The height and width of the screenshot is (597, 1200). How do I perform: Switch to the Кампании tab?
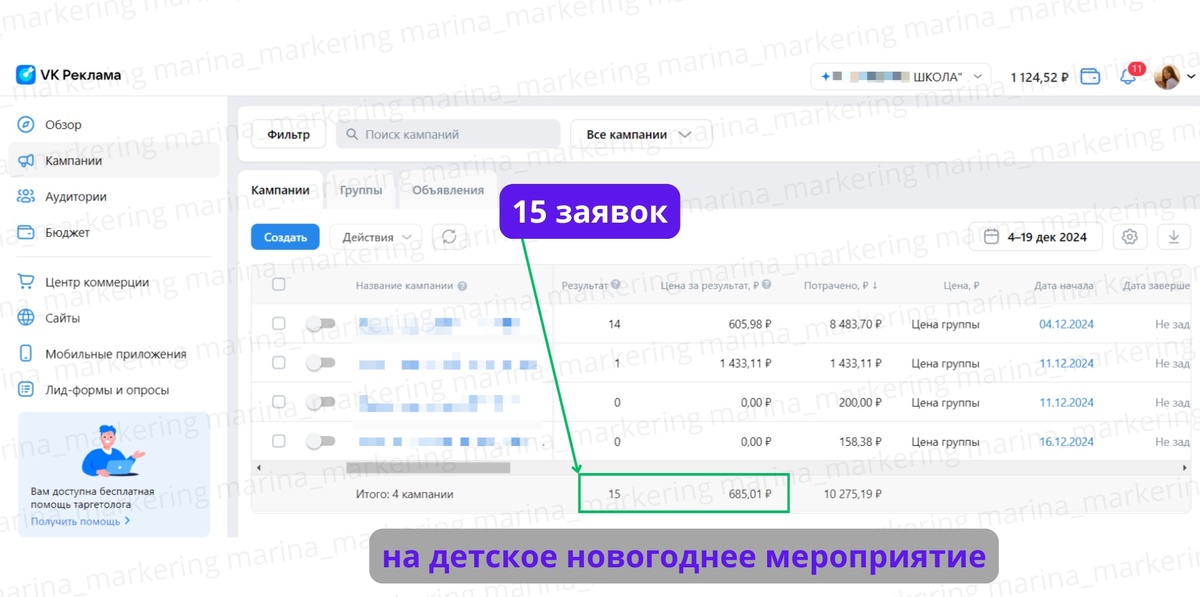[280, 190]
